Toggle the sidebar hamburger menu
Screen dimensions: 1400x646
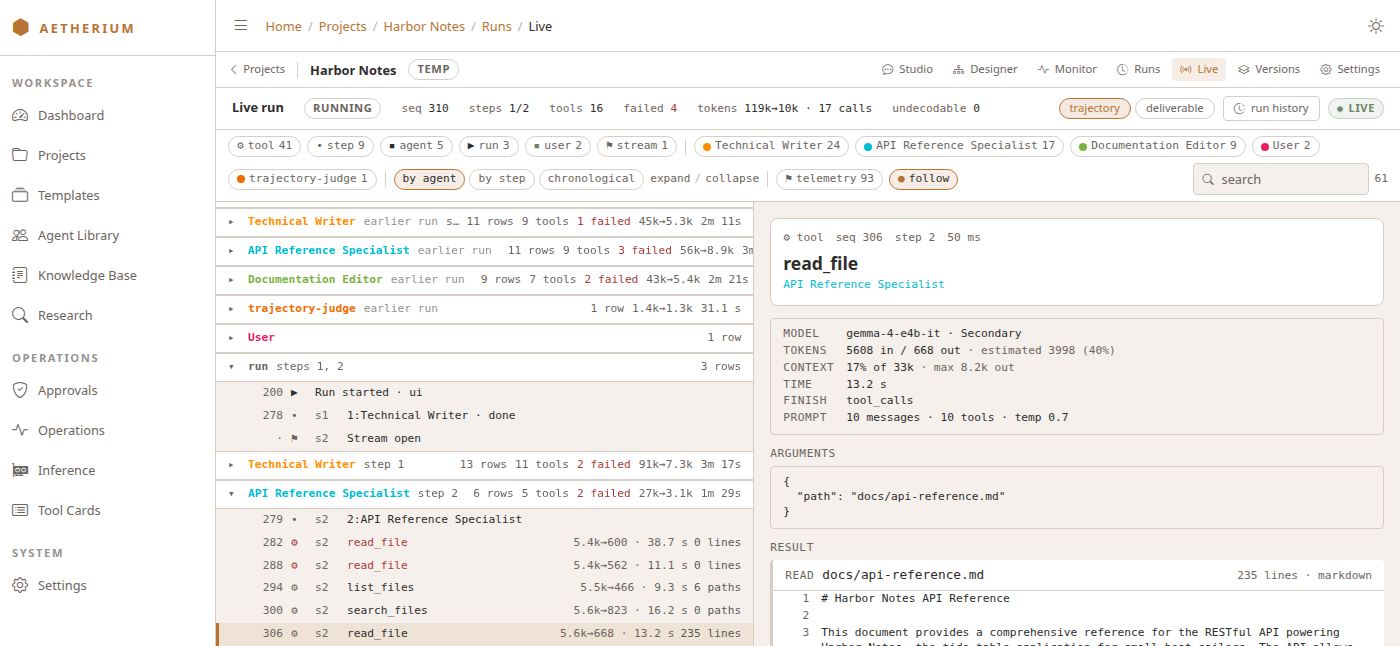tap(241, 26)
